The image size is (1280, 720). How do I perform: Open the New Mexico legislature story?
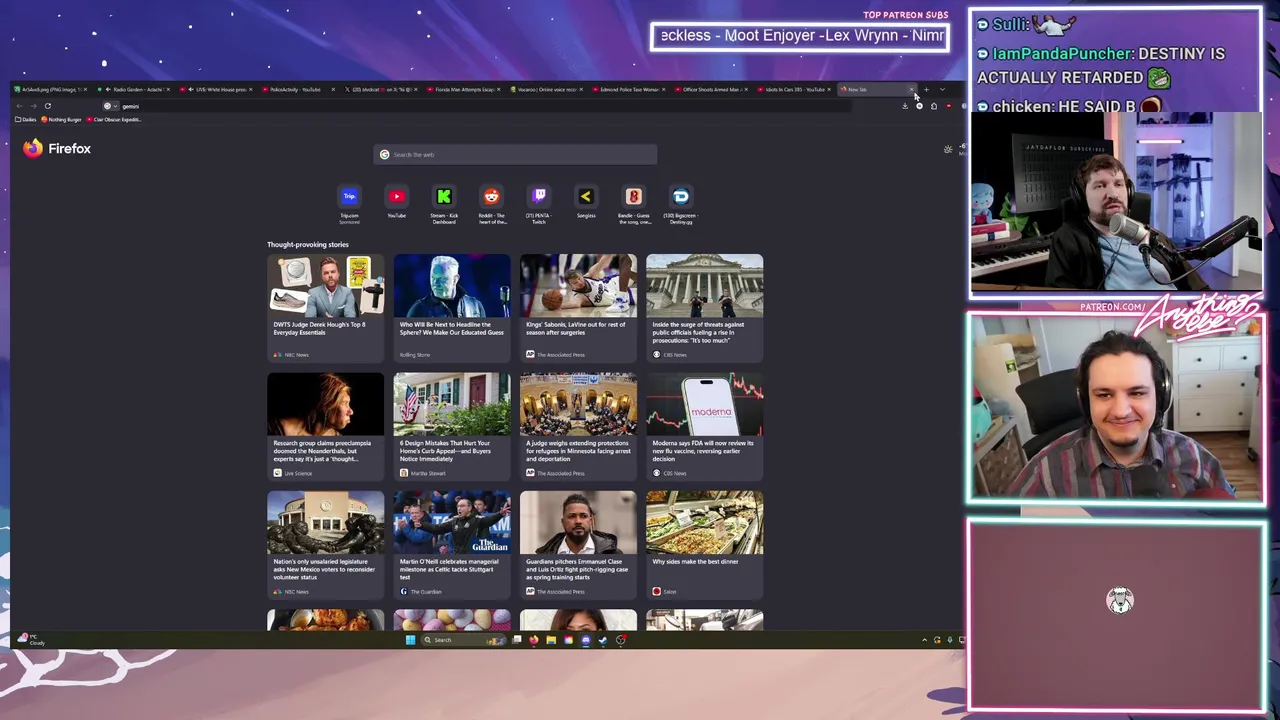click(x=325, y=544)
